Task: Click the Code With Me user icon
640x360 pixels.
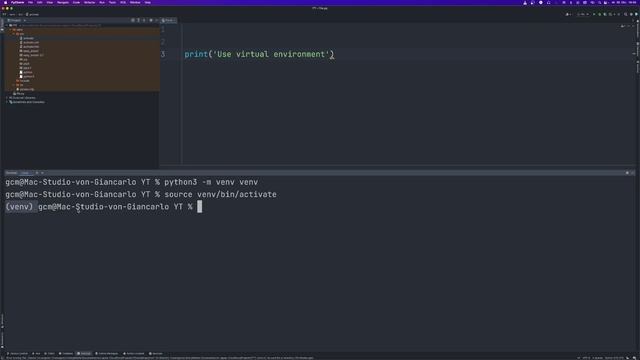Action: 568,14
